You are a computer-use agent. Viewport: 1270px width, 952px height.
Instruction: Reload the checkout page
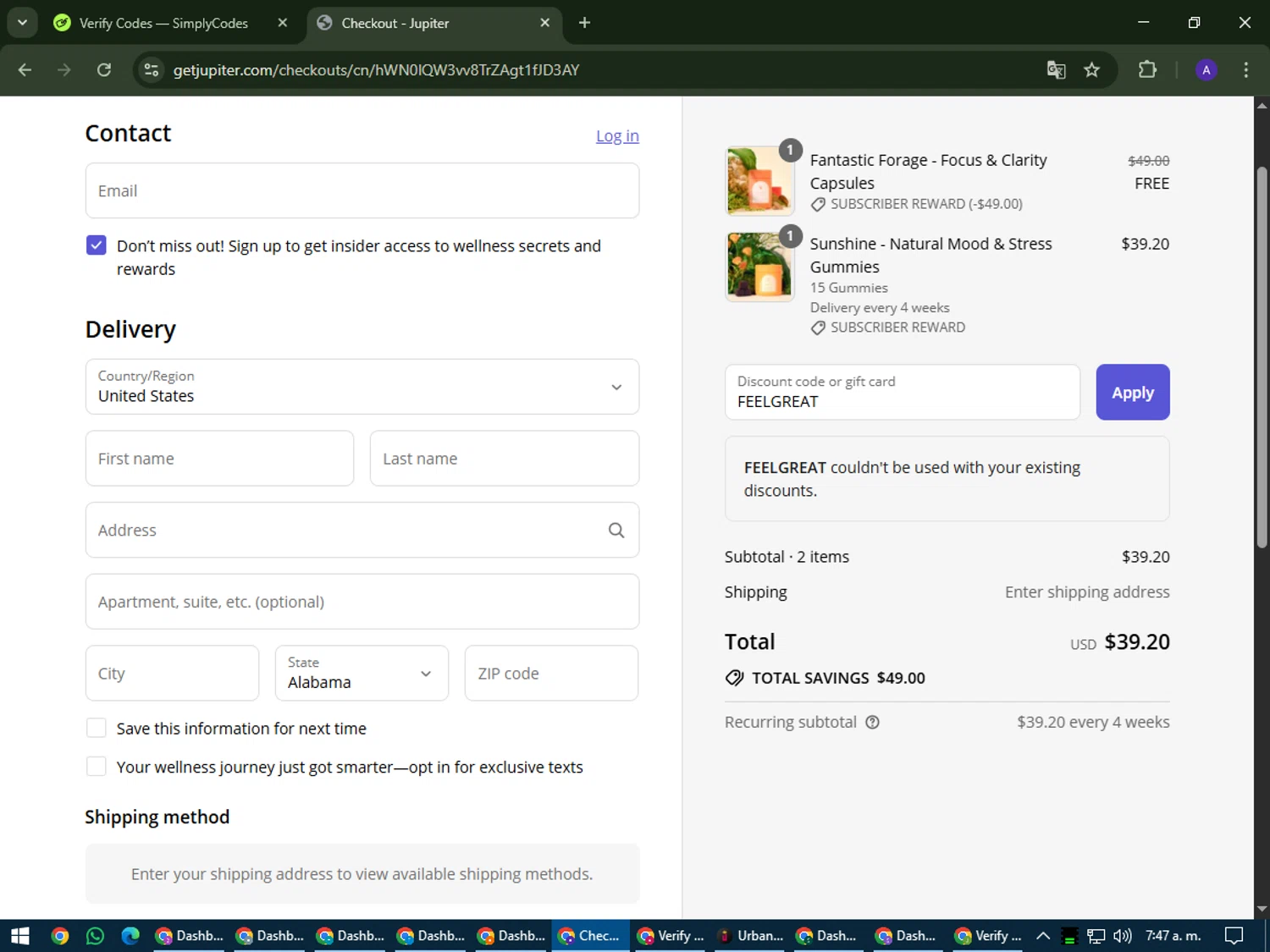104,70
